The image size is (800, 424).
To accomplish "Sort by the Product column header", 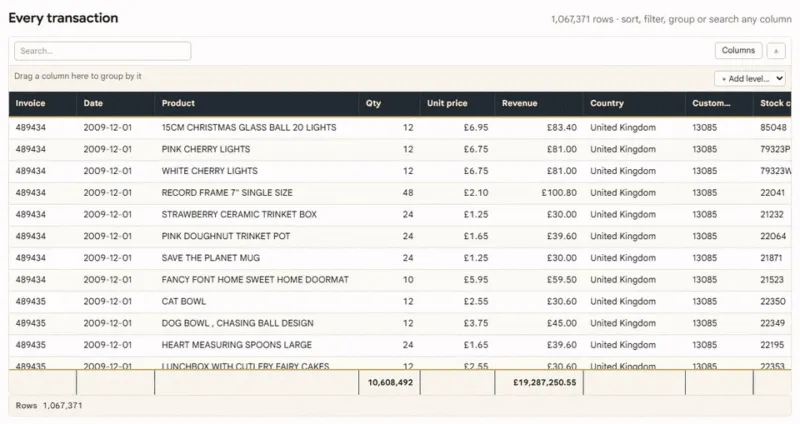I will 257,104.
